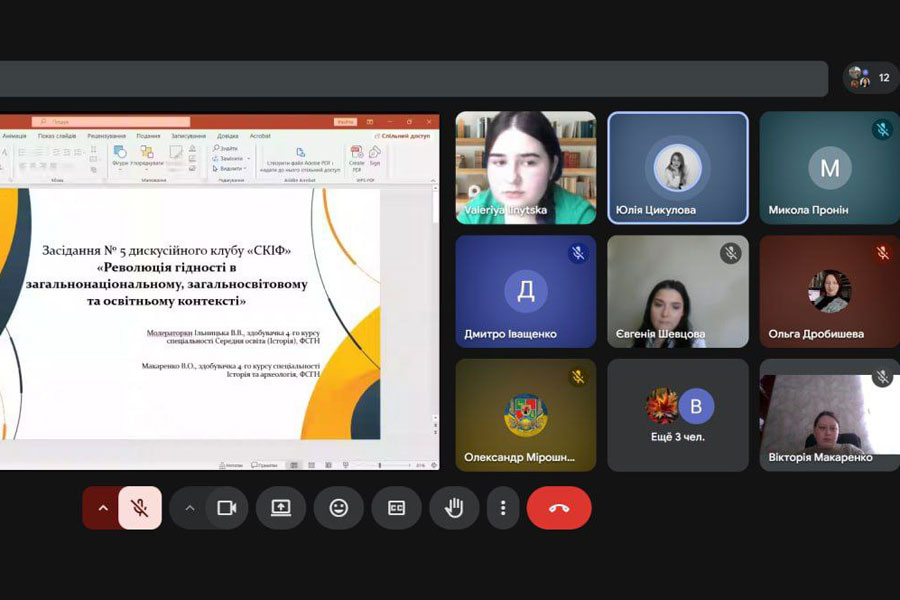Open the Виділити dropdown
This screenshot has height=600, width=900.
pos(229,169)
